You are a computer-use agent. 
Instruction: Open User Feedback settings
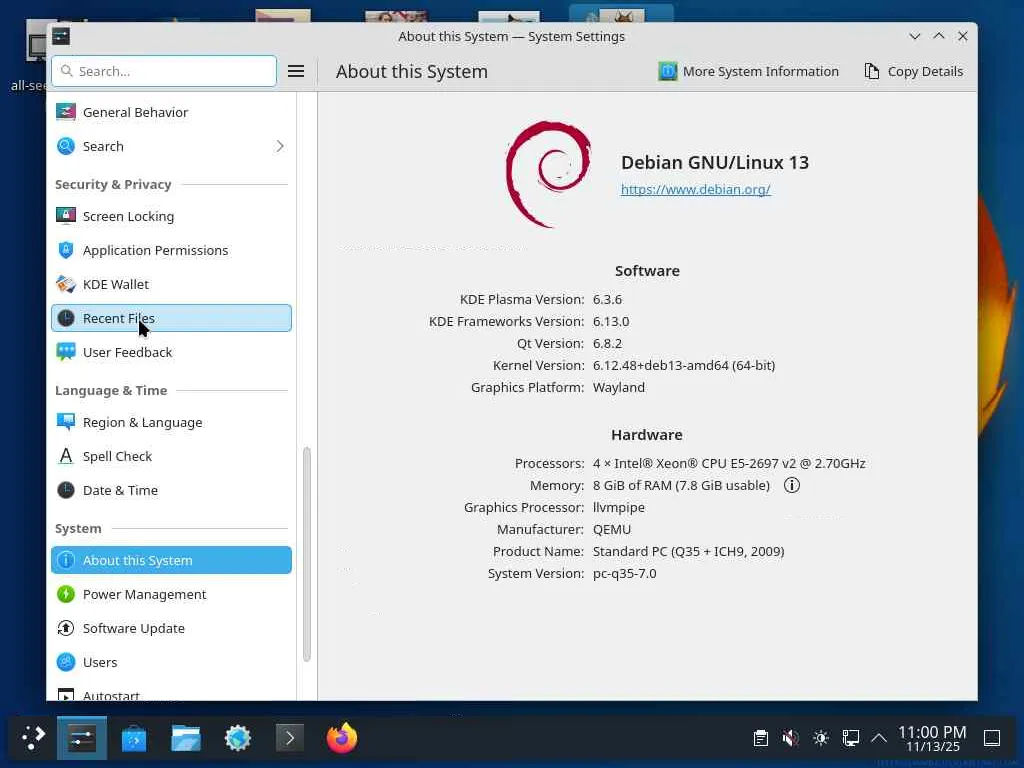pyautogui.click(x=171, y=352)
